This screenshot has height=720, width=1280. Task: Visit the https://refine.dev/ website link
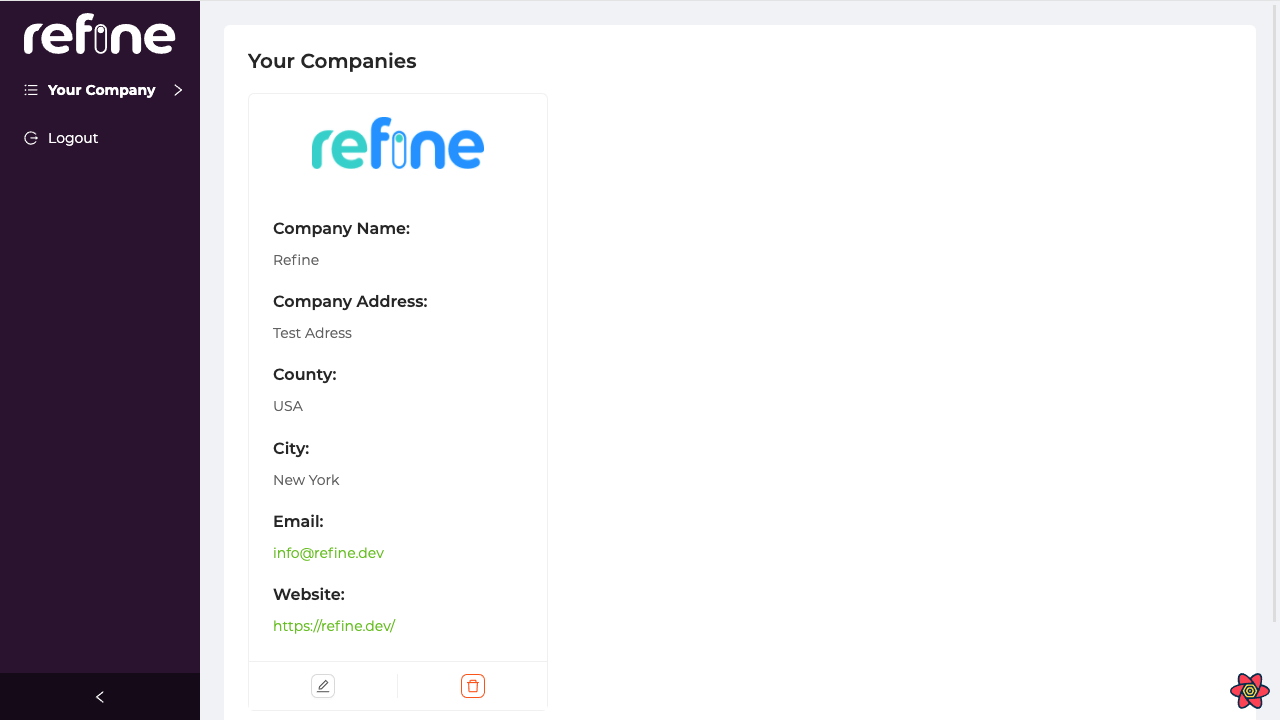334,626
